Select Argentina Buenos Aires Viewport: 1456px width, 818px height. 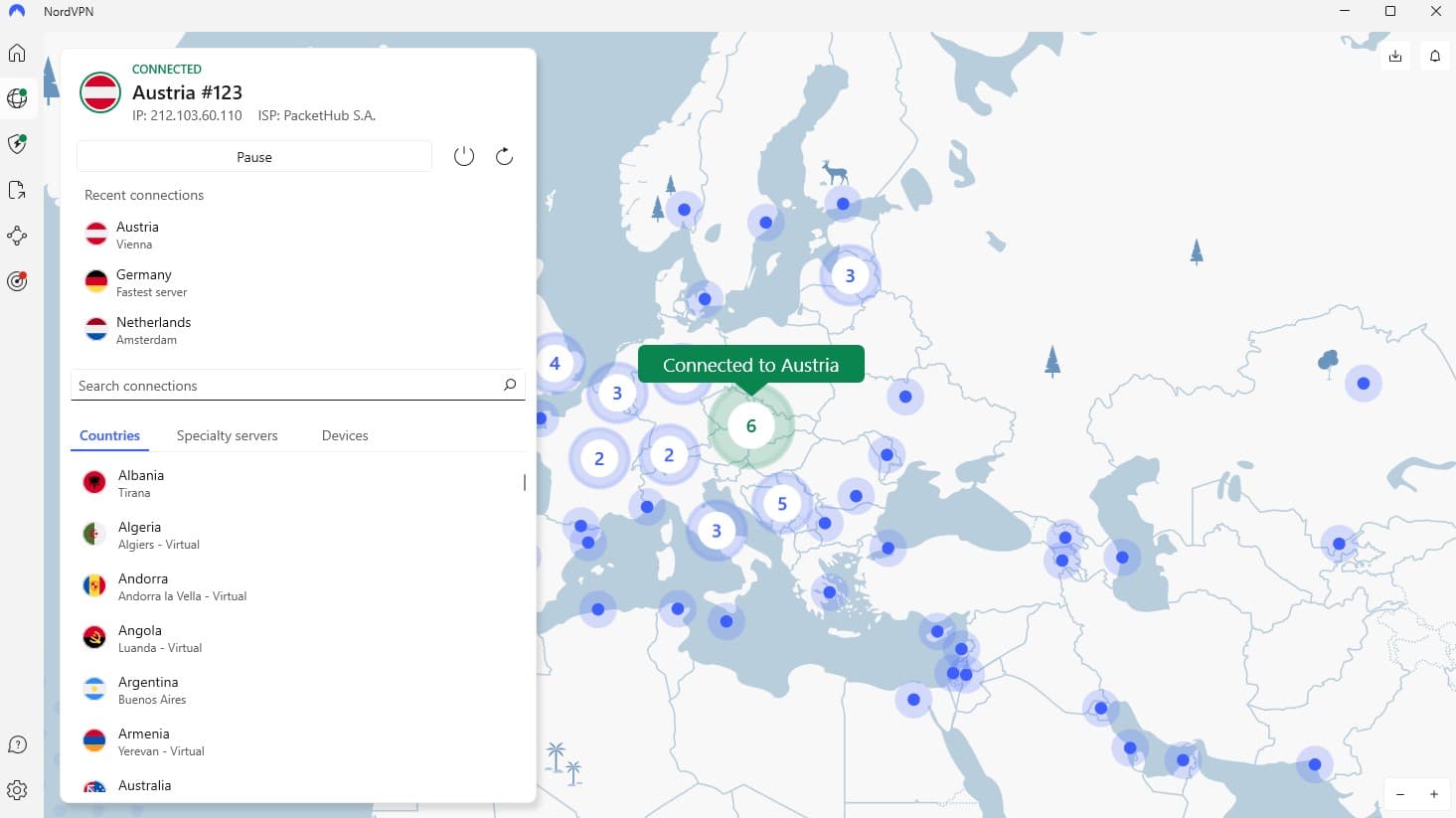tap(296, 690)
